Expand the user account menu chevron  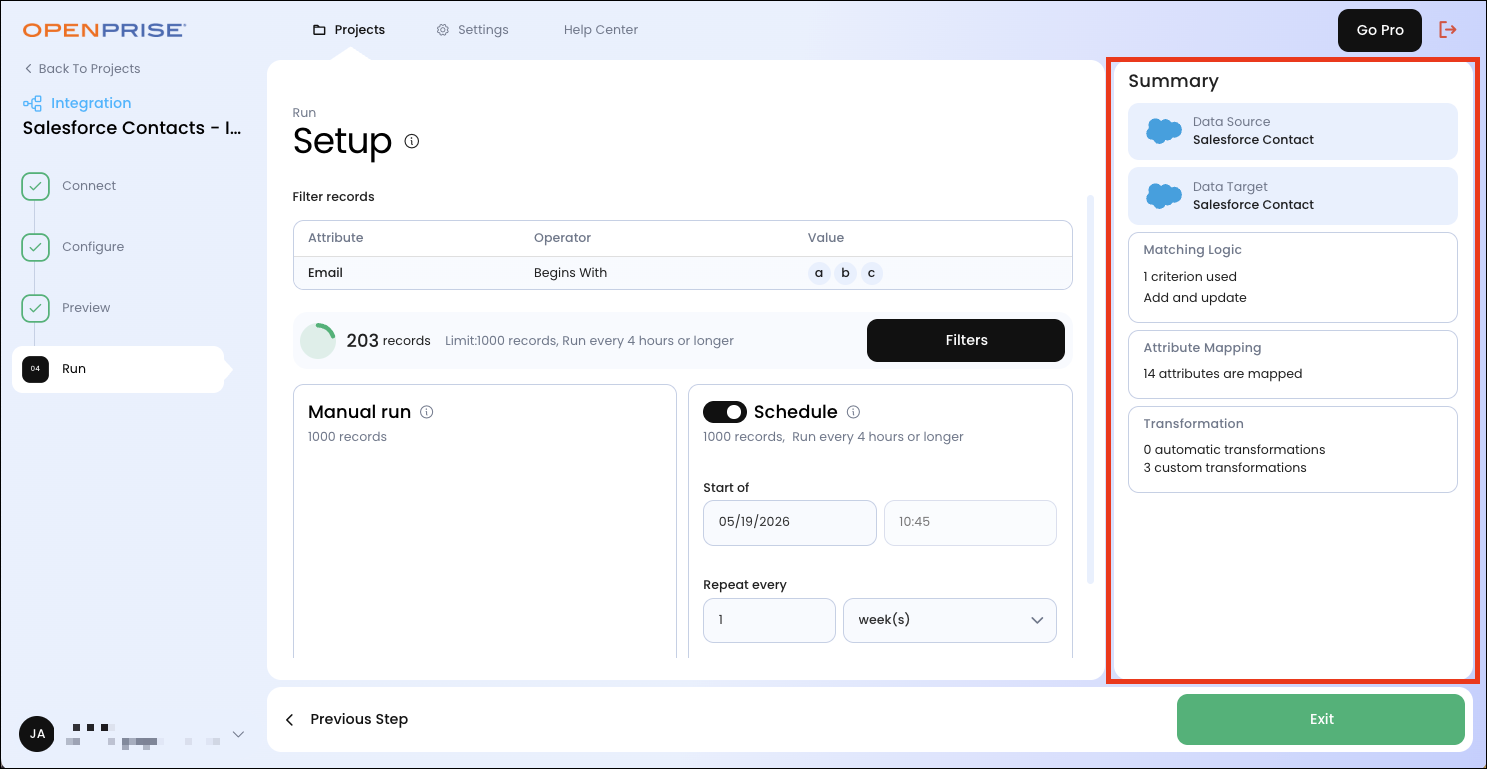[238, 734]
